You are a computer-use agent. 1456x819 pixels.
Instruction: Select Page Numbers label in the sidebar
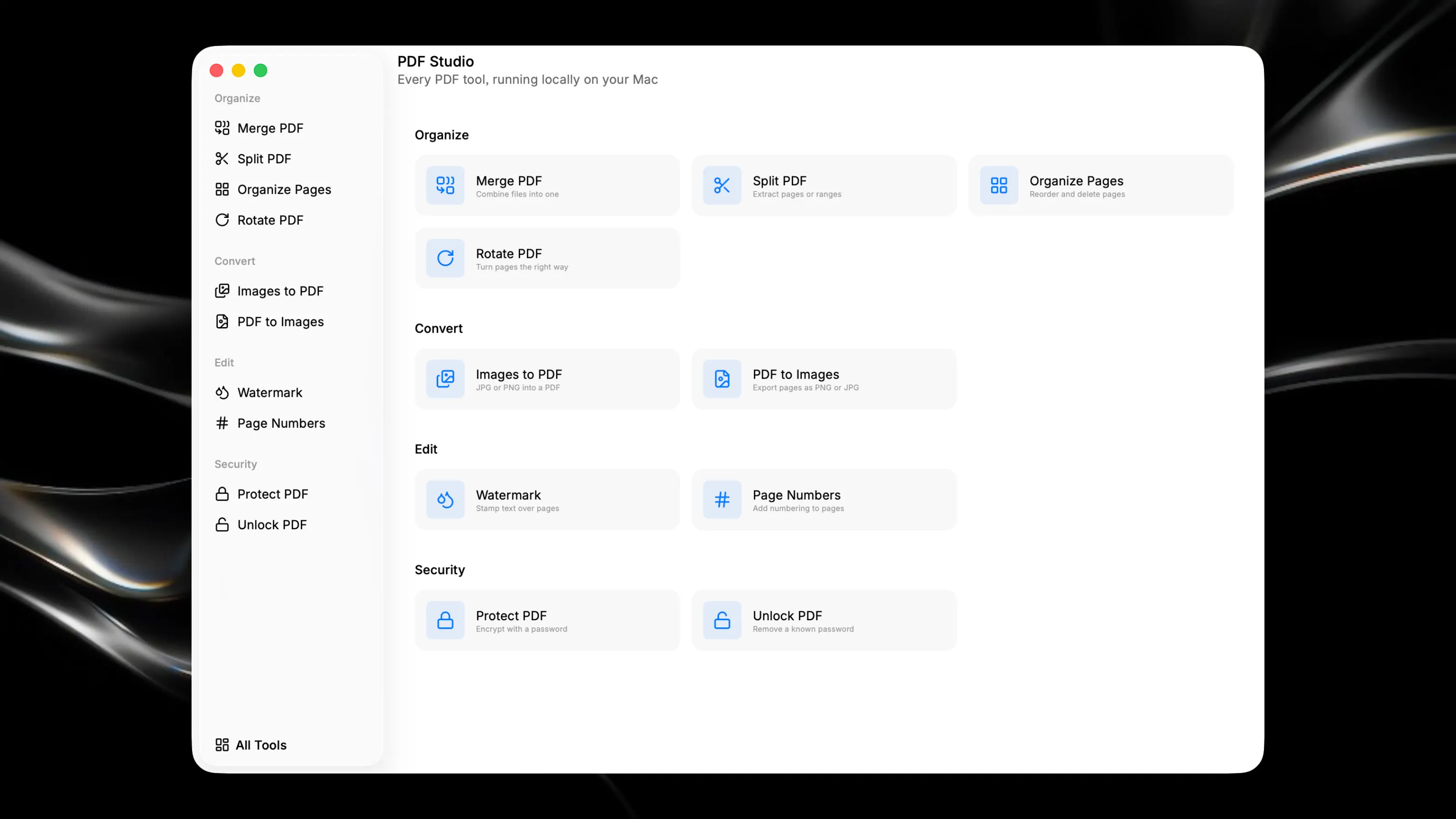point(281,423)
